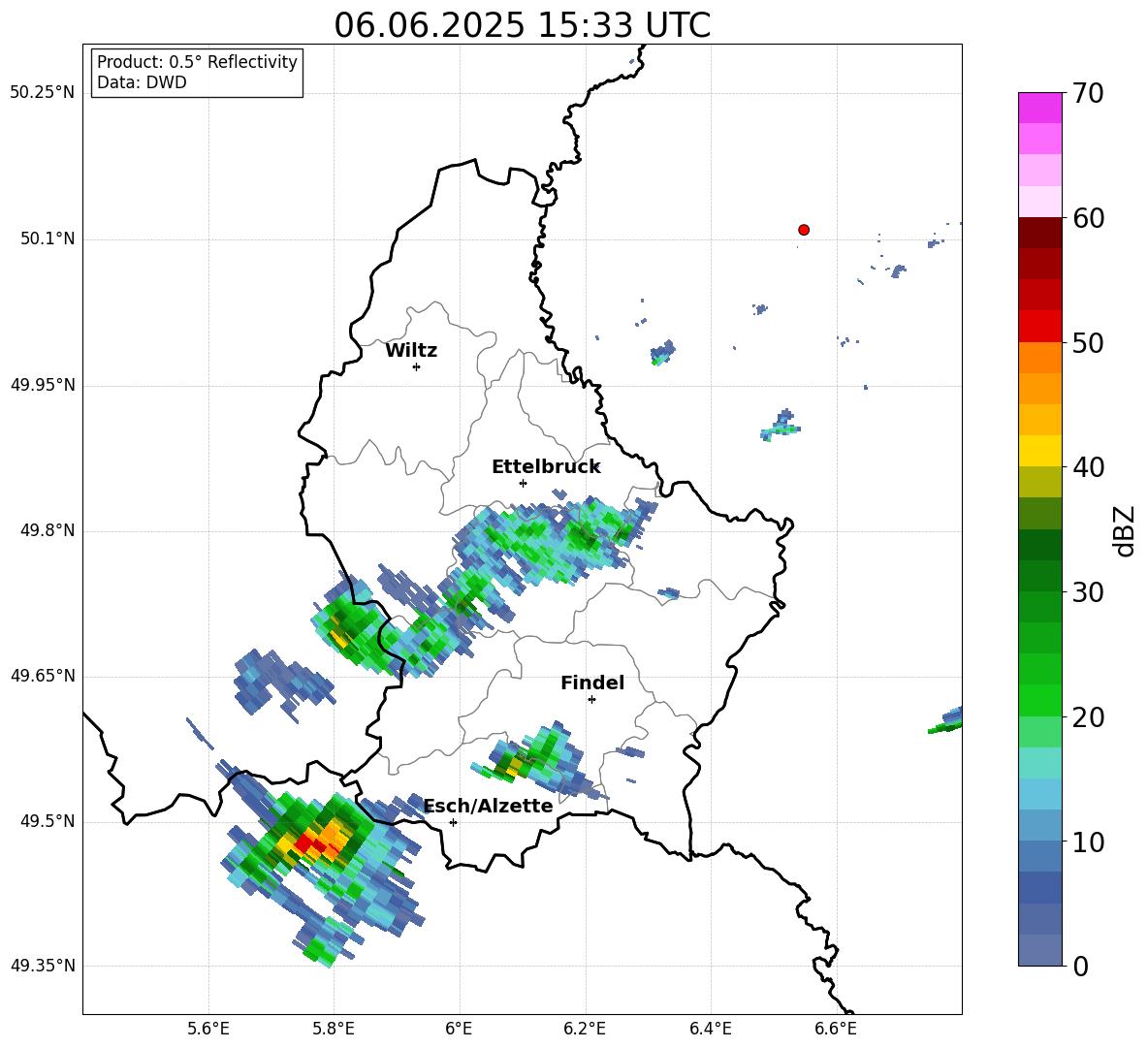Image resolution: width=1148 pixels, height=1048 pixels.
Task: Click the 5.6°E longitude label
Action: click(x=208, y=1029)
